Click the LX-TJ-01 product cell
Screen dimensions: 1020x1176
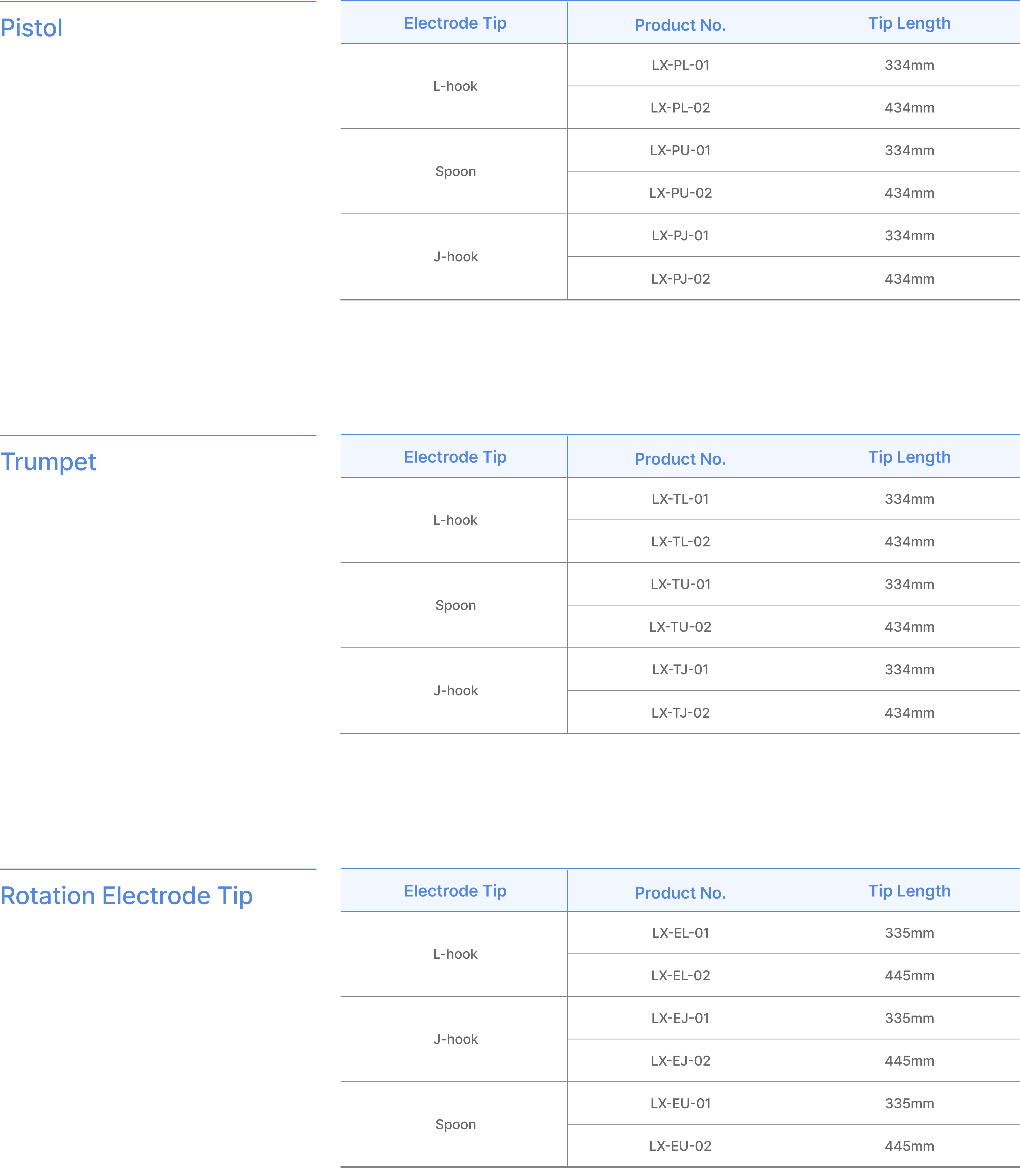(680, 669)
